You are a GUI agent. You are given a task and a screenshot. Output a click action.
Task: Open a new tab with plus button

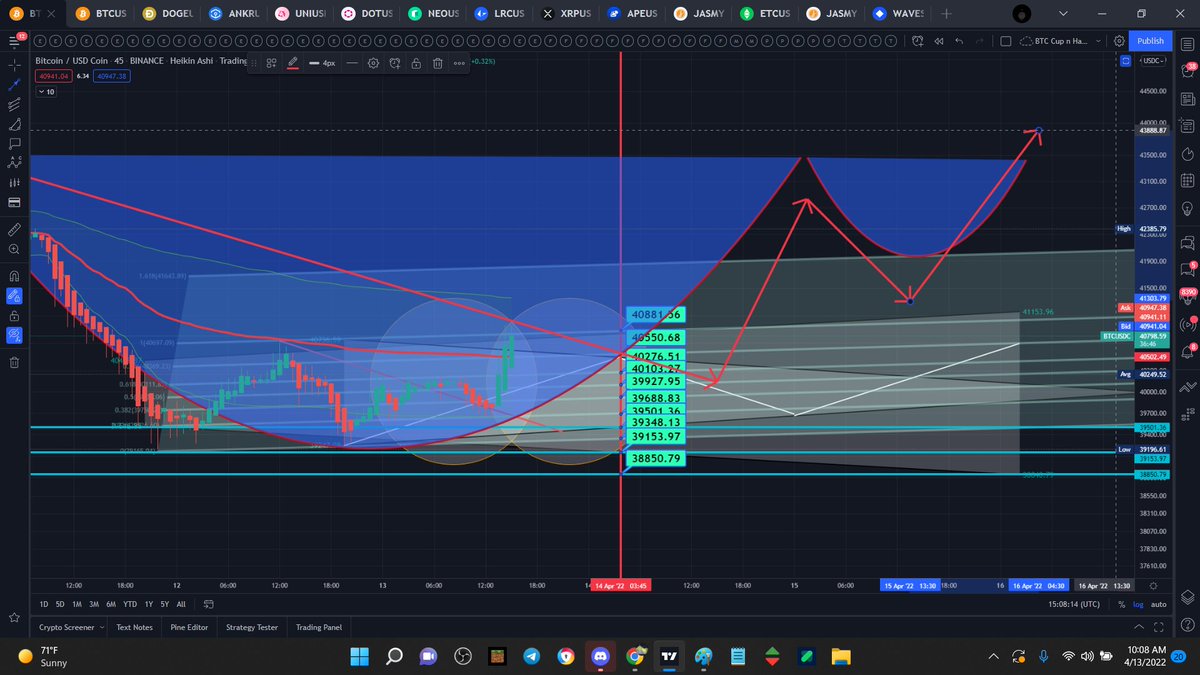(946, 14)
